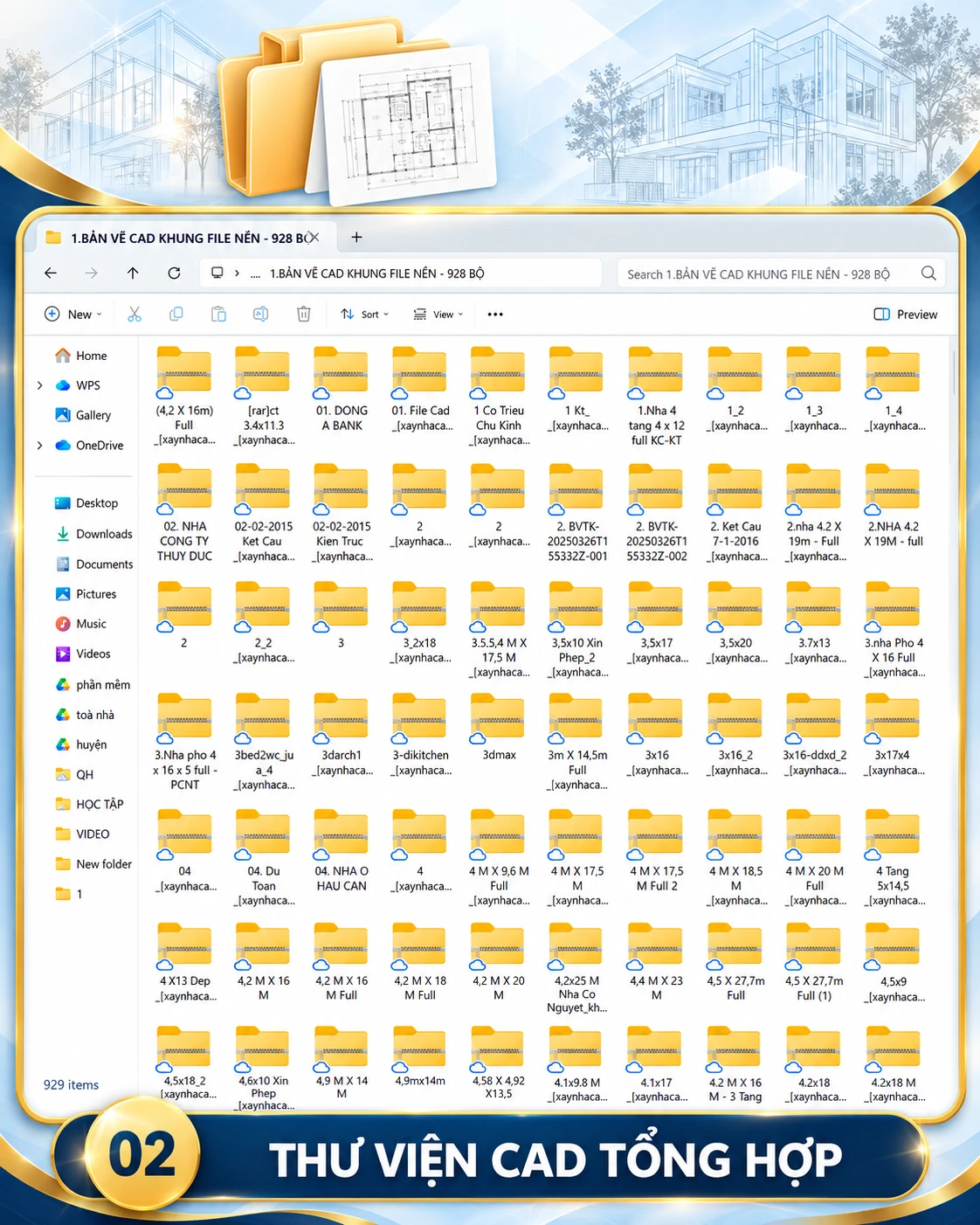Viewport: 980px width, 1225px height.
Task: Open the new tab plus button
Action: pos(356,238)
